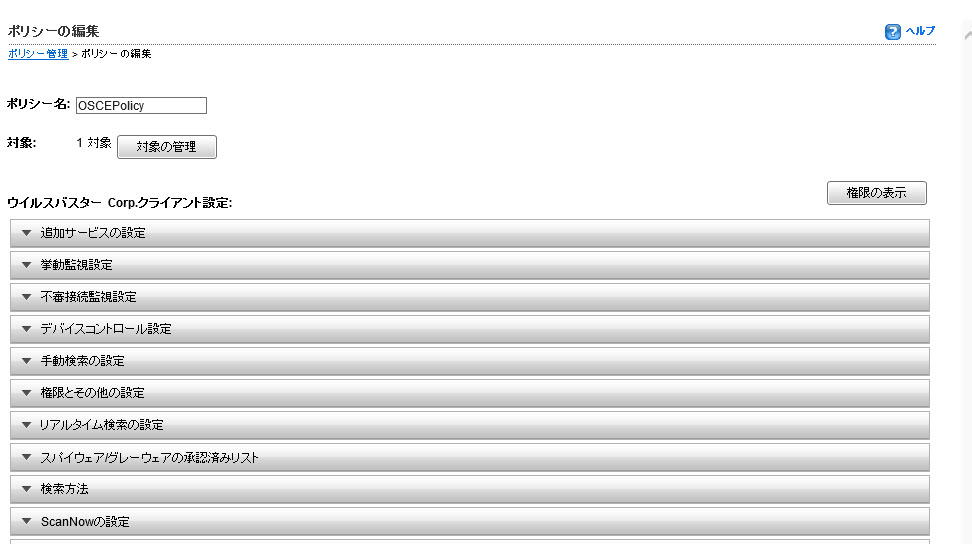This screenshot has height=544, width=972.
Task: Expand the 挙動監視設定 section arrow
Action: tap(26, 265)
